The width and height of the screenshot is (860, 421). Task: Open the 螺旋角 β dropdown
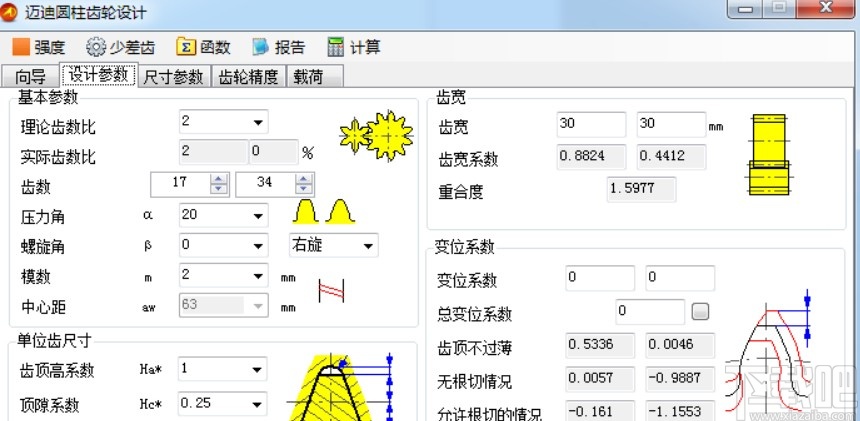pyautogui.click(x=258, y=246)
